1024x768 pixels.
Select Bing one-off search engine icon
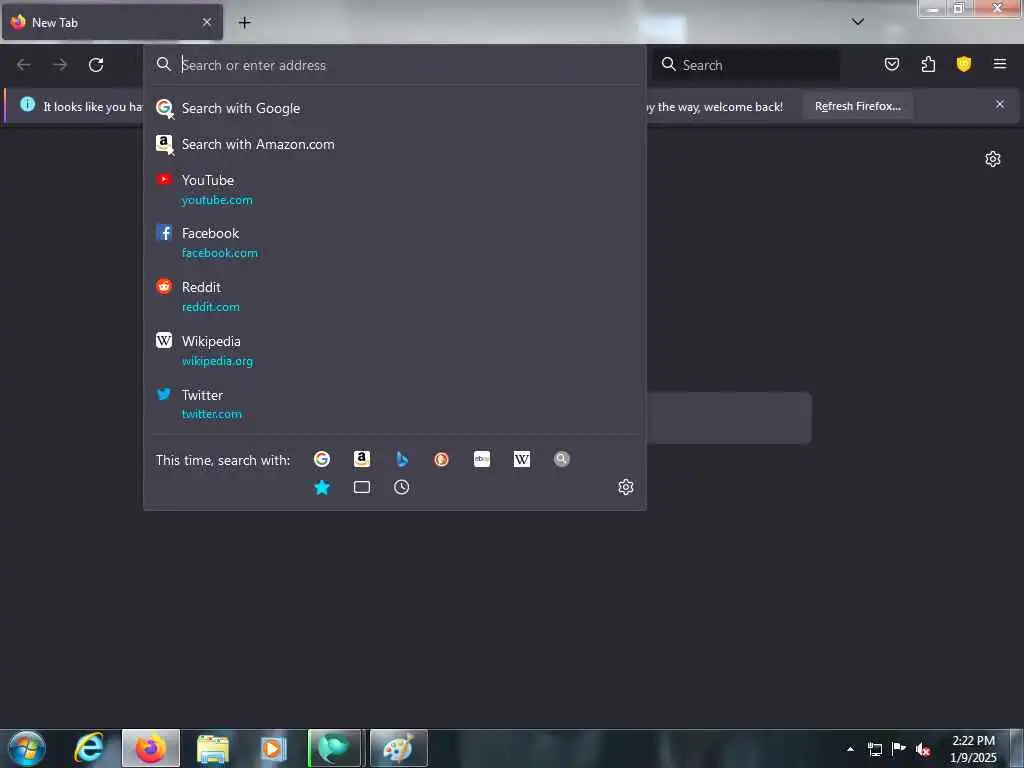tap(402, 459)
